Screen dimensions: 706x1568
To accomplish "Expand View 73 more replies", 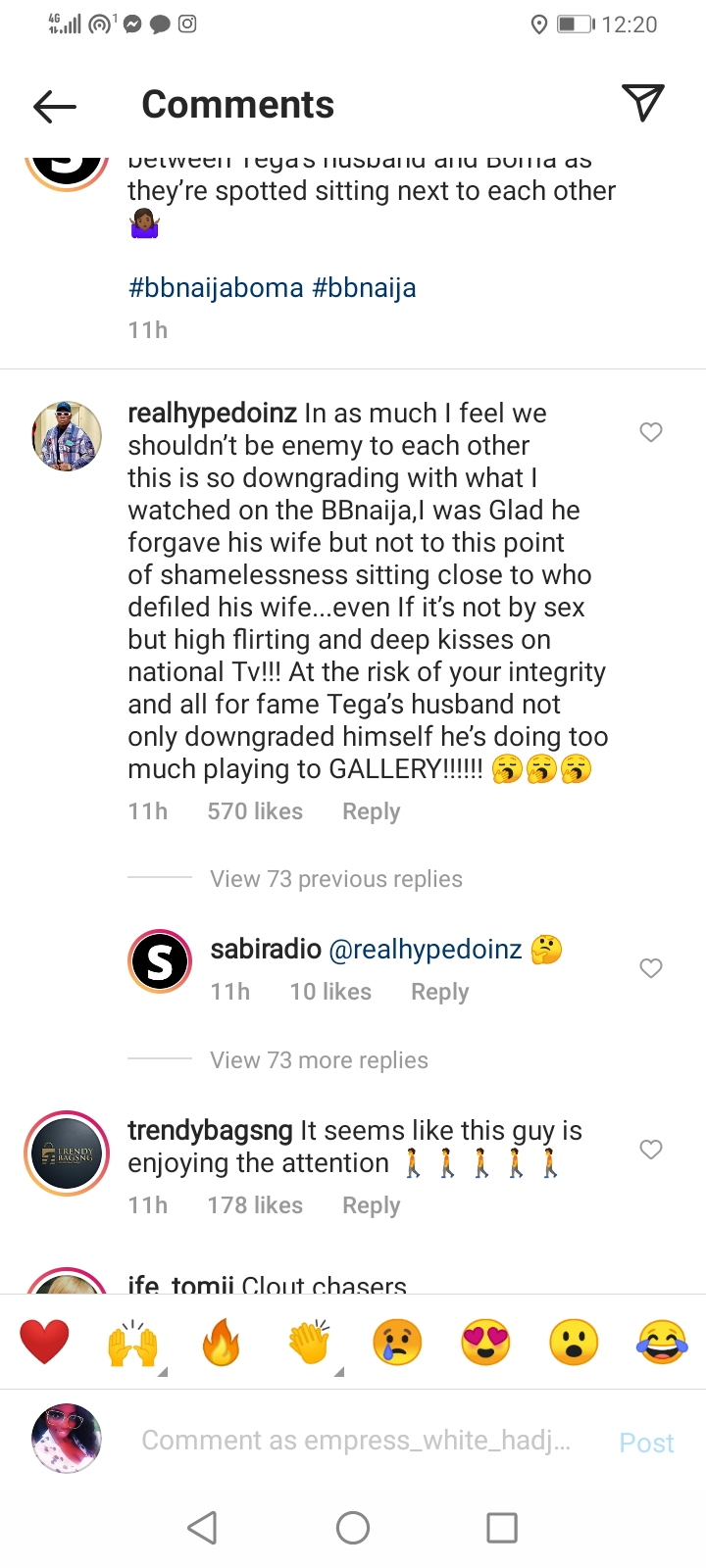I will click(x=319, y=1060).
